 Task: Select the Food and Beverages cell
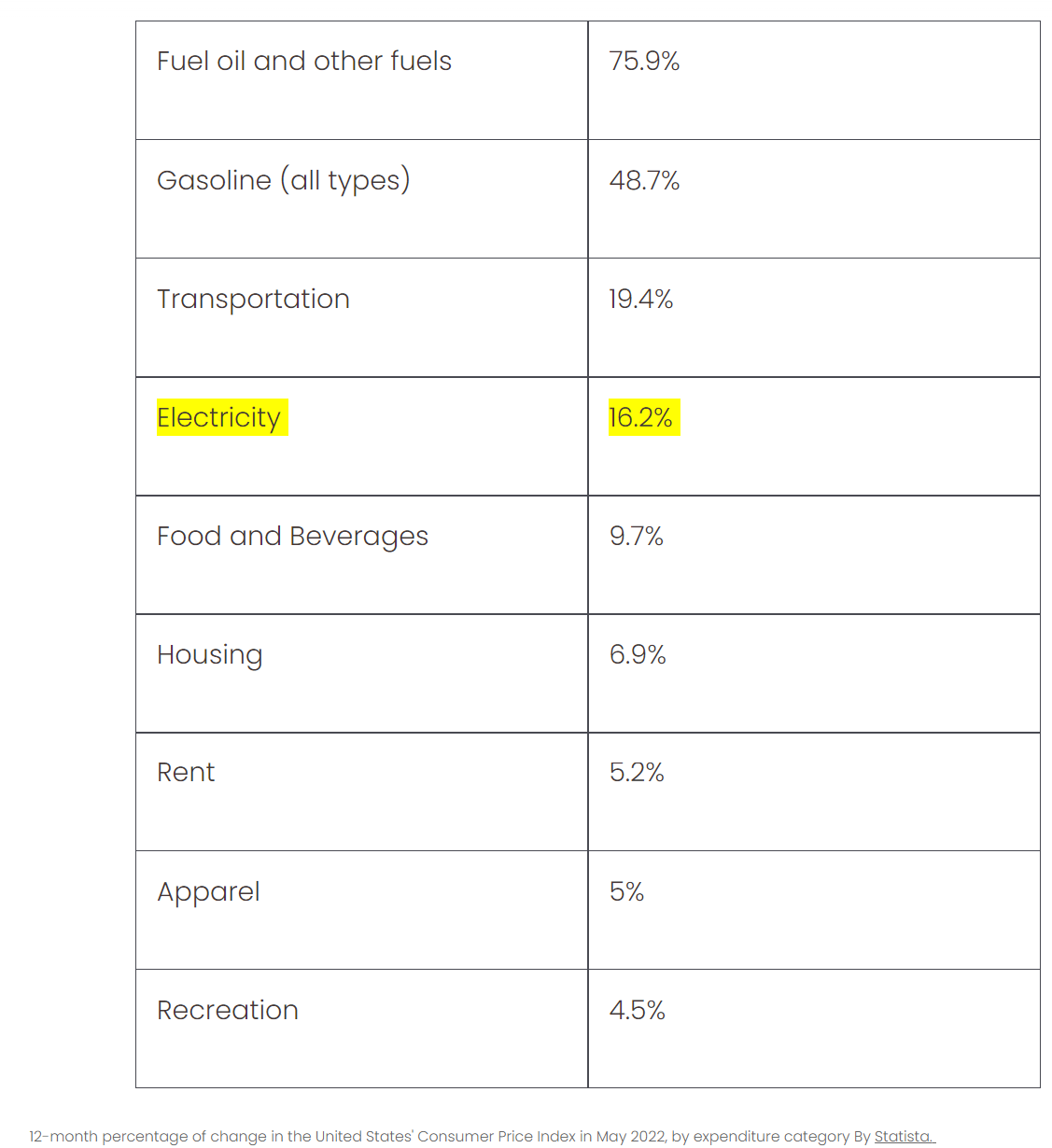(292, 536)
